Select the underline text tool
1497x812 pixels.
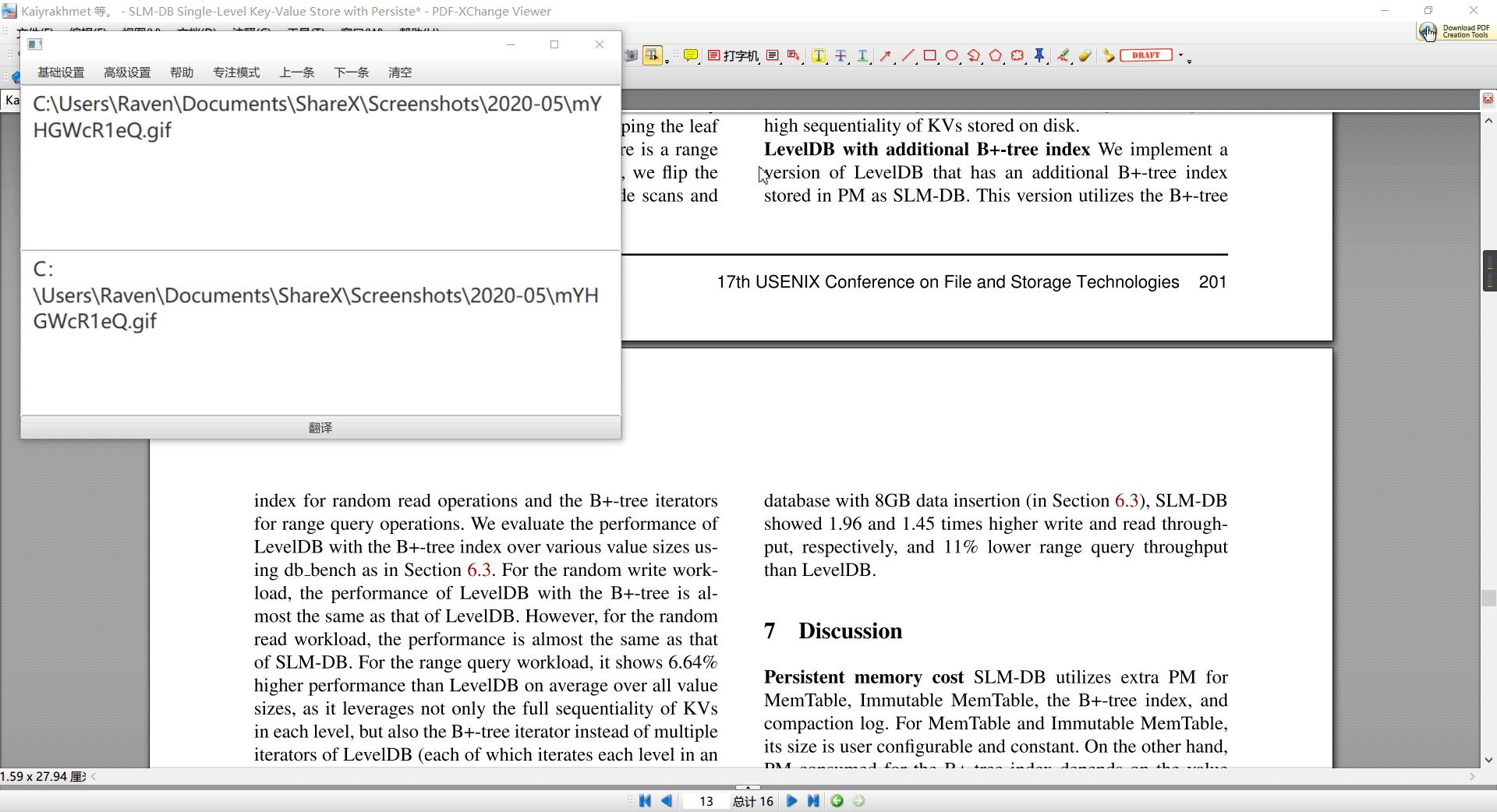(862, 55)
